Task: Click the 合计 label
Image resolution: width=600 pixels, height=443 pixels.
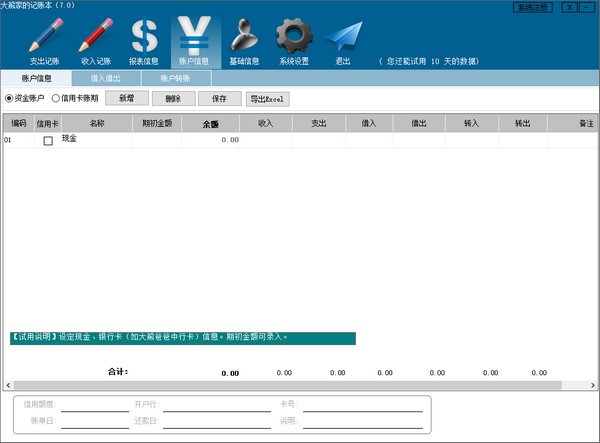Action: coord(118,371)
